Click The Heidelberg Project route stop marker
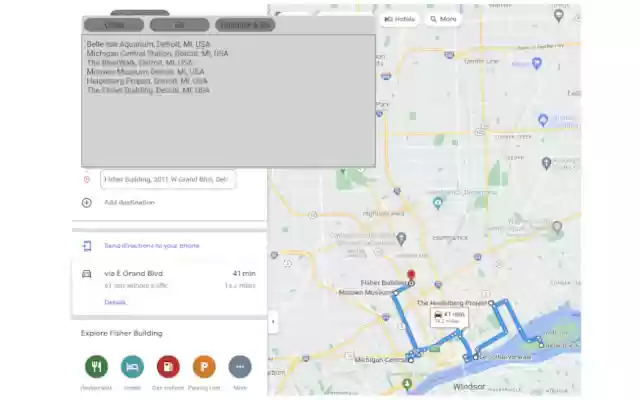The height and width of the screenshot is (400, 640). pyautogui.click(x=491, y=303)
